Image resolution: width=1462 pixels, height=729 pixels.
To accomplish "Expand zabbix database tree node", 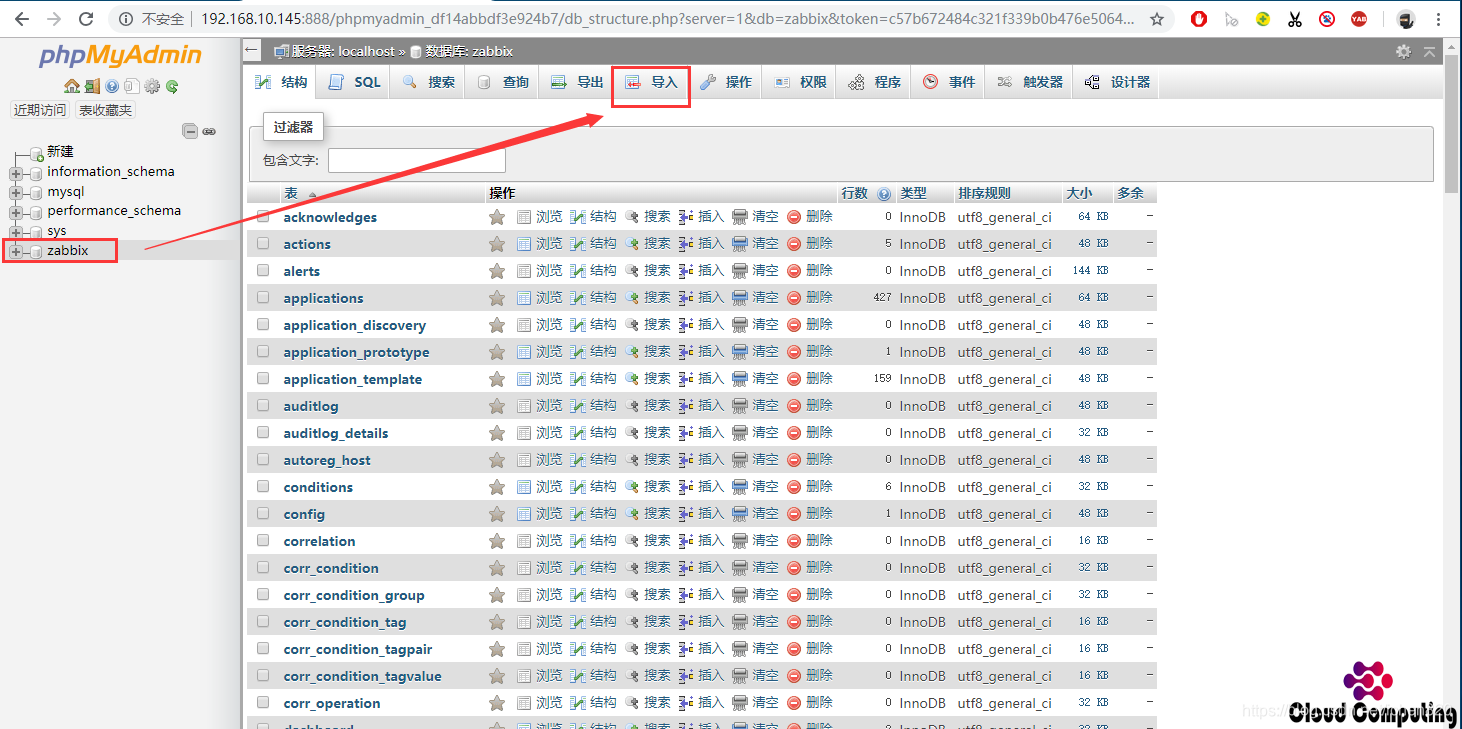I will pyautogui.click(x=16, y=251).
